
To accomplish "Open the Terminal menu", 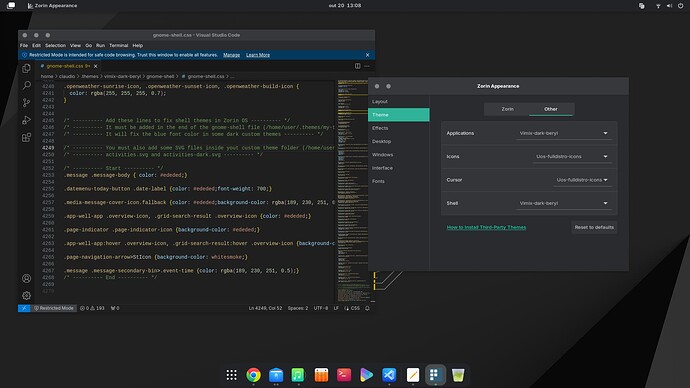I will (x=118, y=45).
